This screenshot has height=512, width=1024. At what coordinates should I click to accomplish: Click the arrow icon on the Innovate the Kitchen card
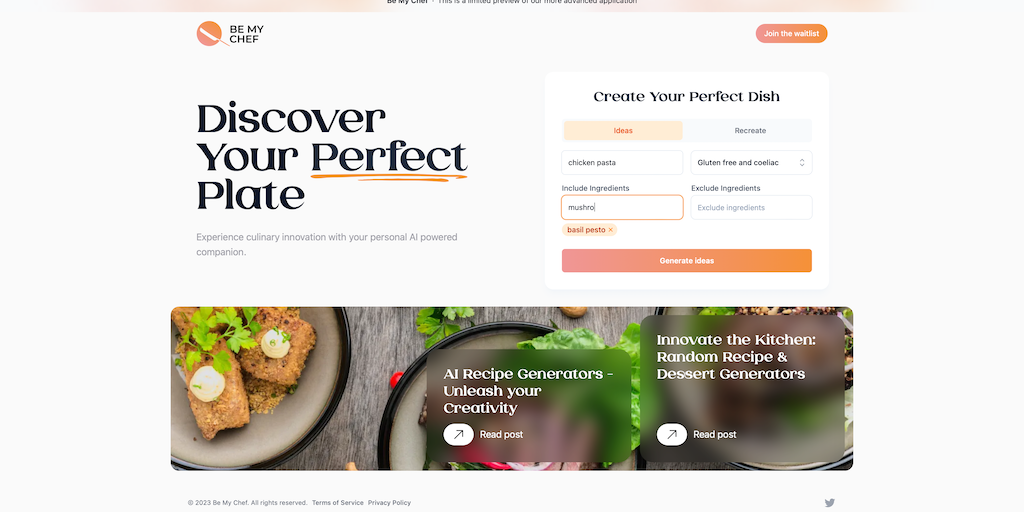[x=671, y=434]
